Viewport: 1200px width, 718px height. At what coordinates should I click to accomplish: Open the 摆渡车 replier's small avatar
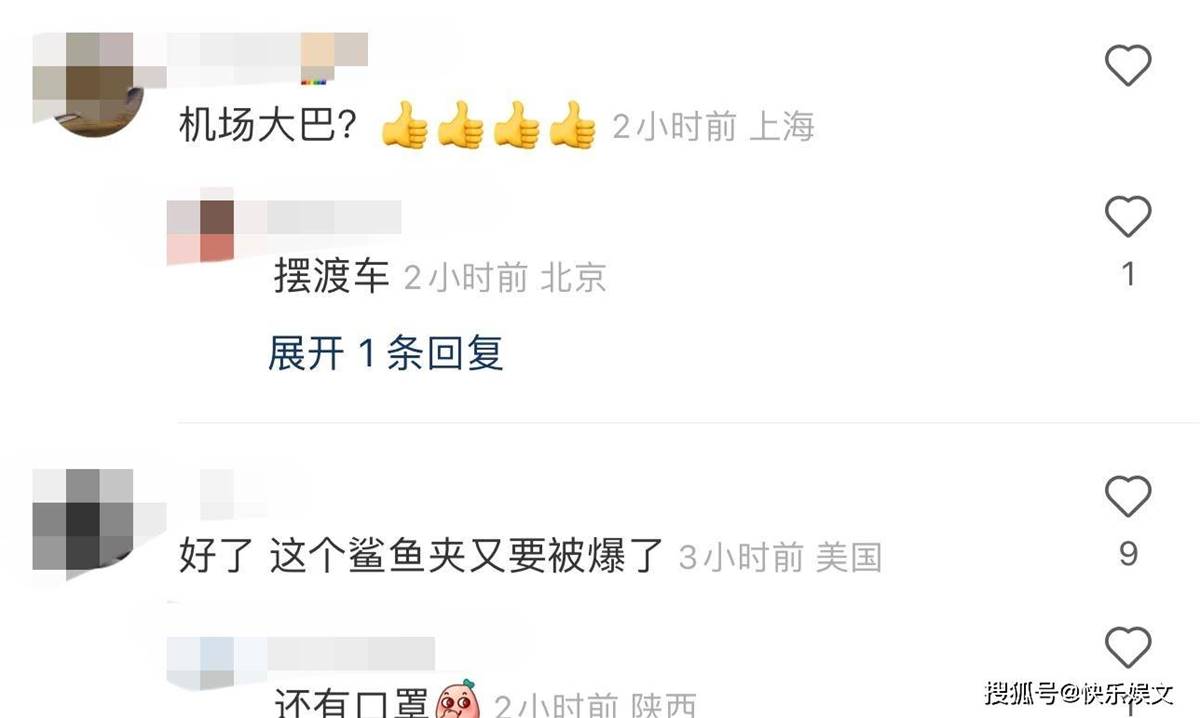pos(200,231)
